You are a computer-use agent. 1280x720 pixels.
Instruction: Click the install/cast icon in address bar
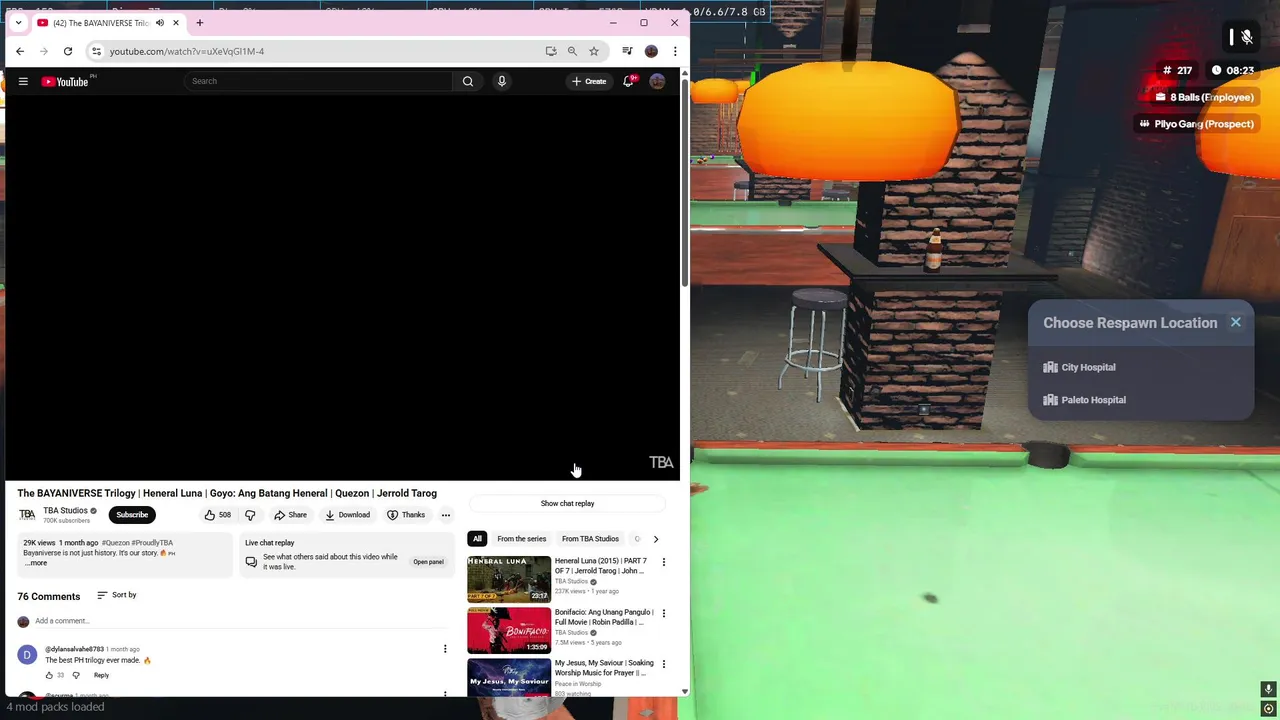pos(551,51)
